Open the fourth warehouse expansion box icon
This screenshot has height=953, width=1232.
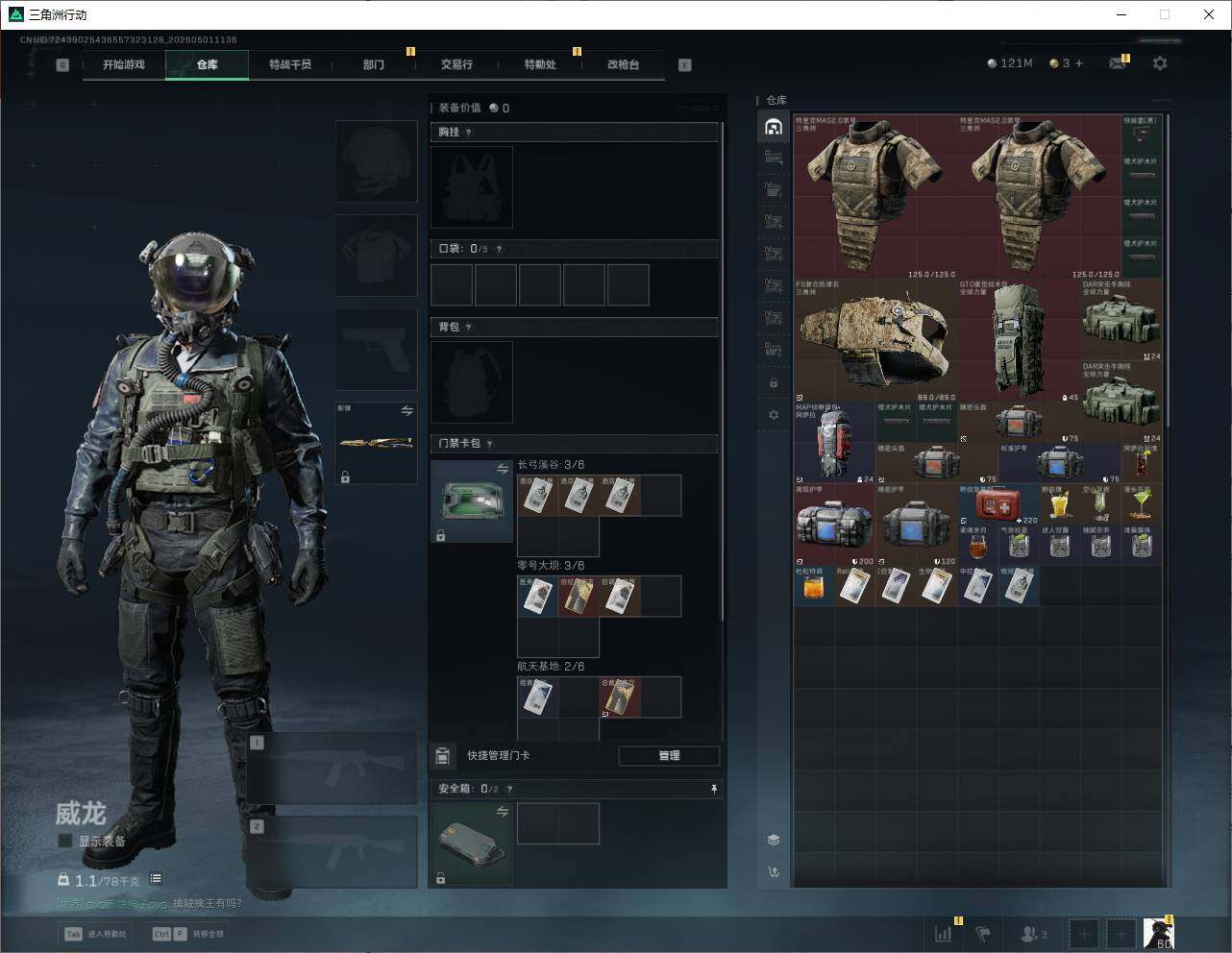coord(774,254)
